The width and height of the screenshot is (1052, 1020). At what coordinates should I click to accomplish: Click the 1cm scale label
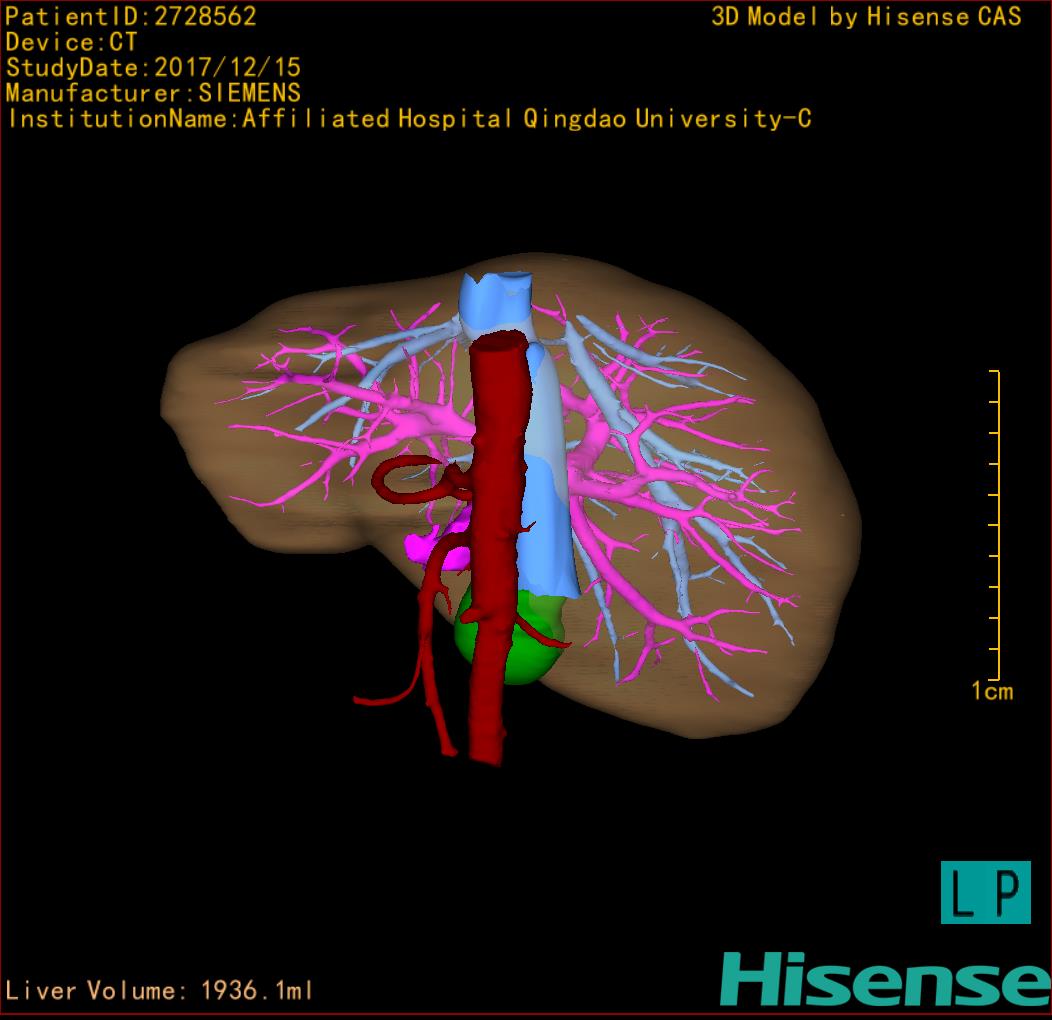tap(991, 691)
